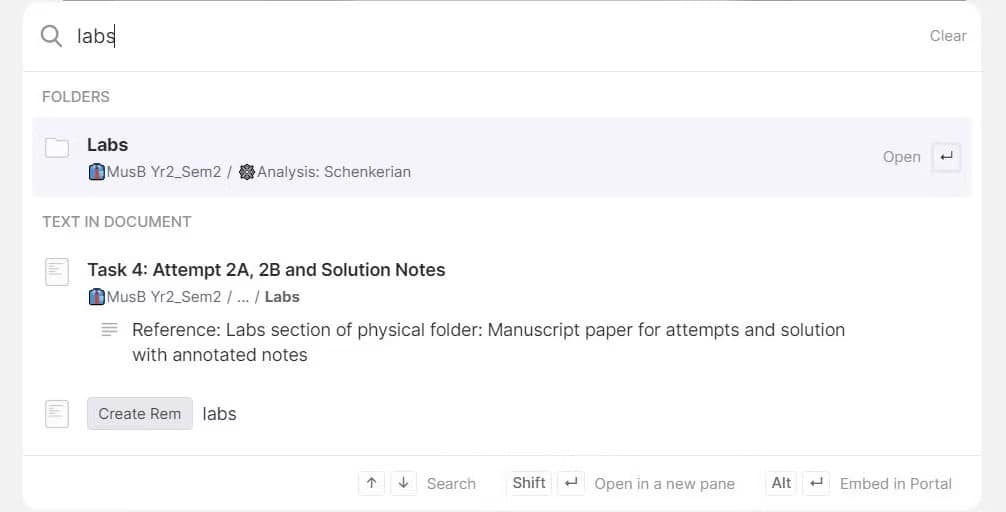Click the magnifying glass search icon
1006x512 pixels.
click(51, 36)
